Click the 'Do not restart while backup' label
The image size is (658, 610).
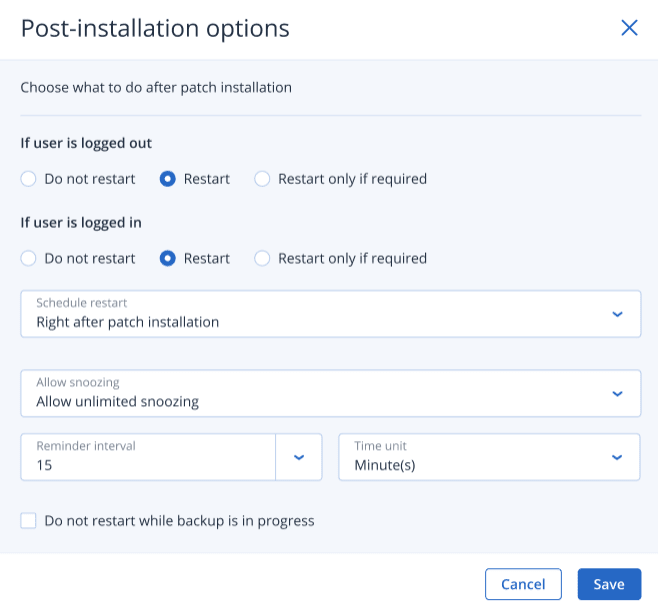coord(179,520)
